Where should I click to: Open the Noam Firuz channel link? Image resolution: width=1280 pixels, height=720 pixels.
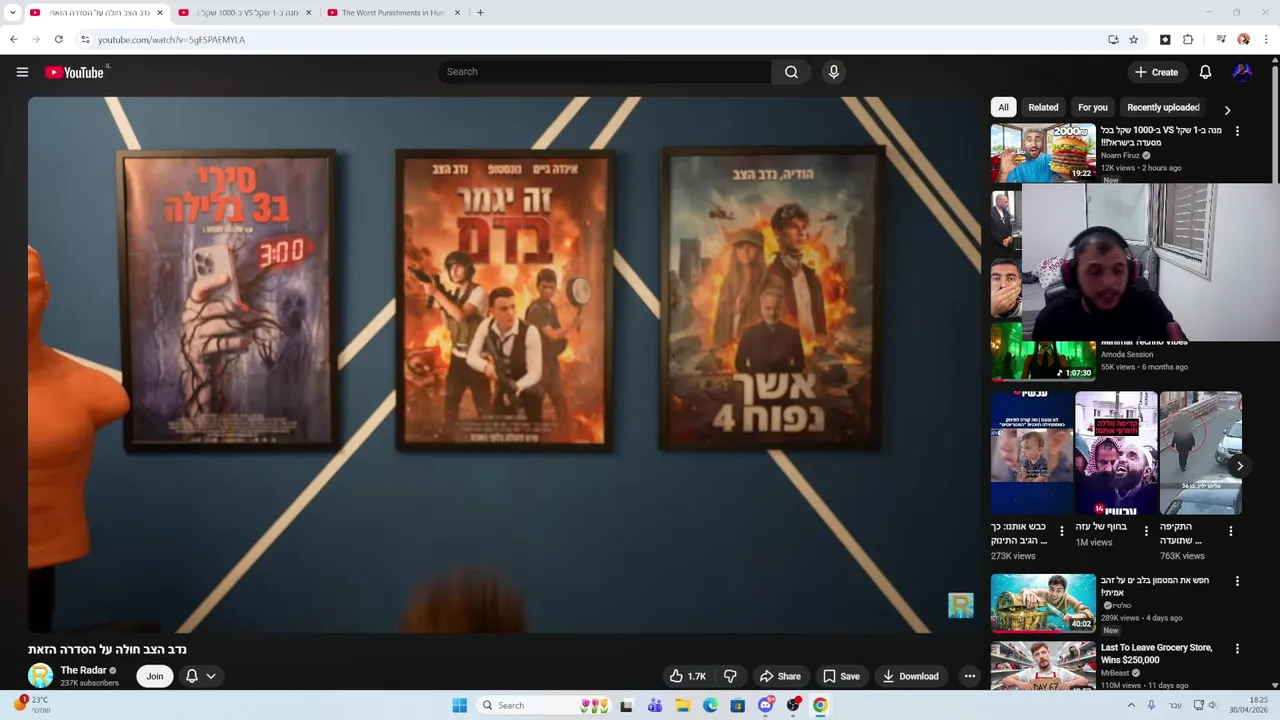point(1119,155)
